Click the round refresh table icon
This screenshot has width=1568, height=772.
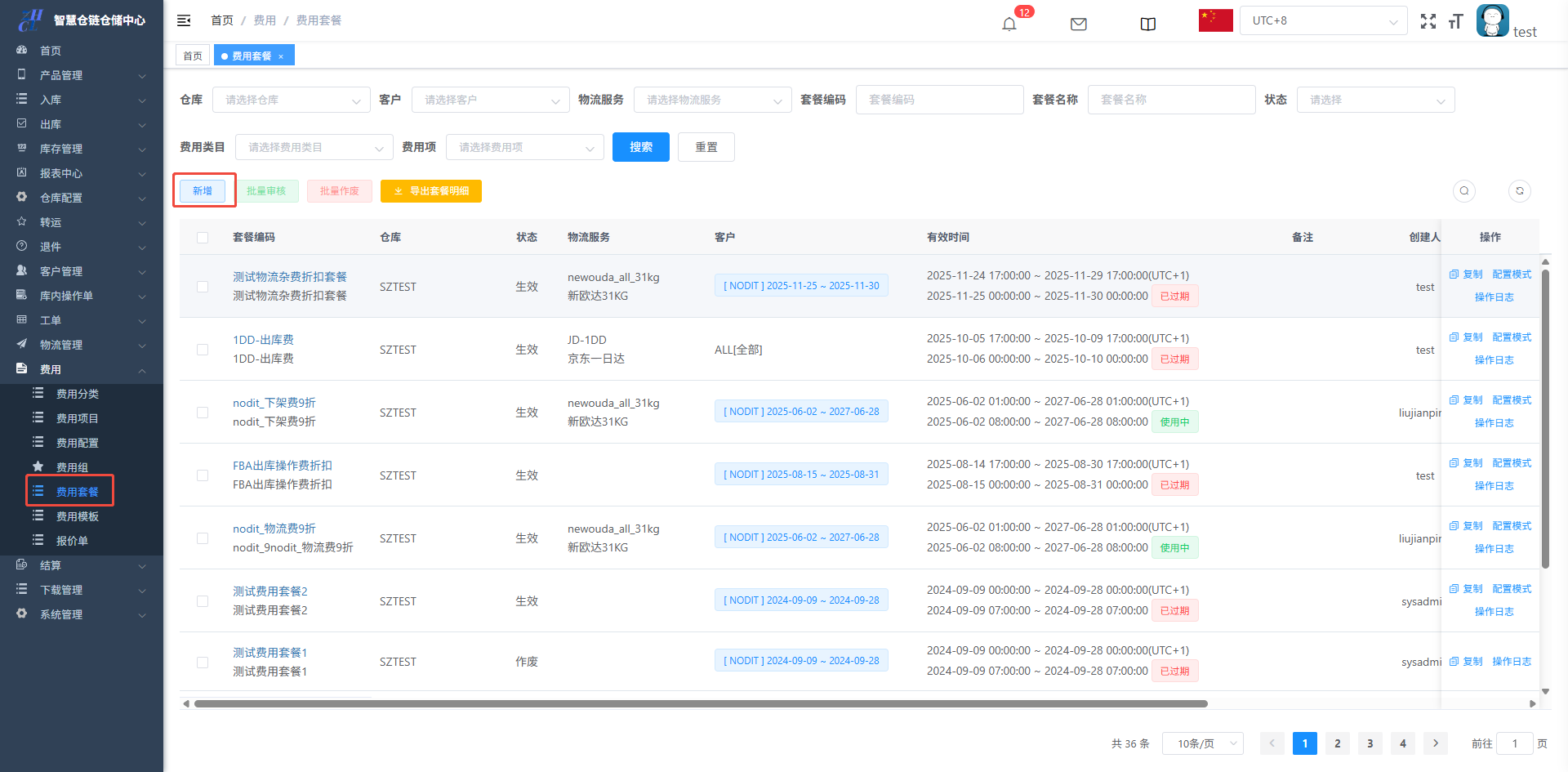(1519, 191)
